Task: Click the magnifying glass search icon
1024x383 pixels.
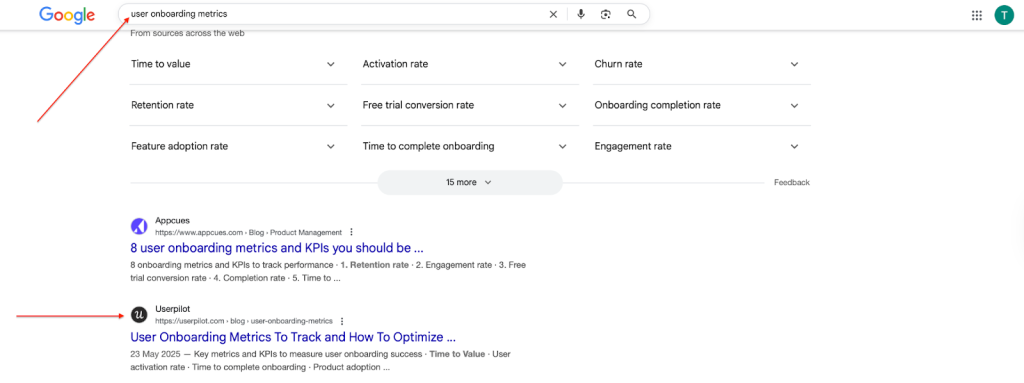Action: (x=632, y=14)
